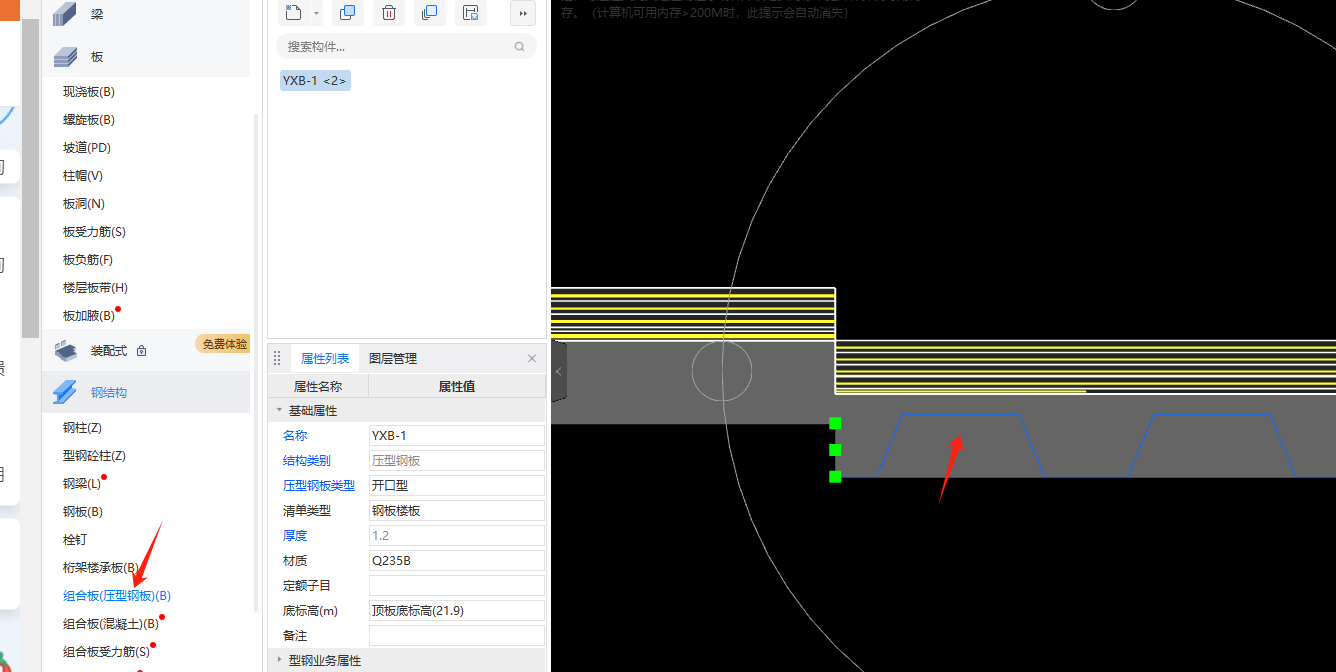The height and width of the screenshot is (672, 1336).
Task: Select 柱帽(V) in the tree
Action: pyautogui.click(x=83, y=176)
